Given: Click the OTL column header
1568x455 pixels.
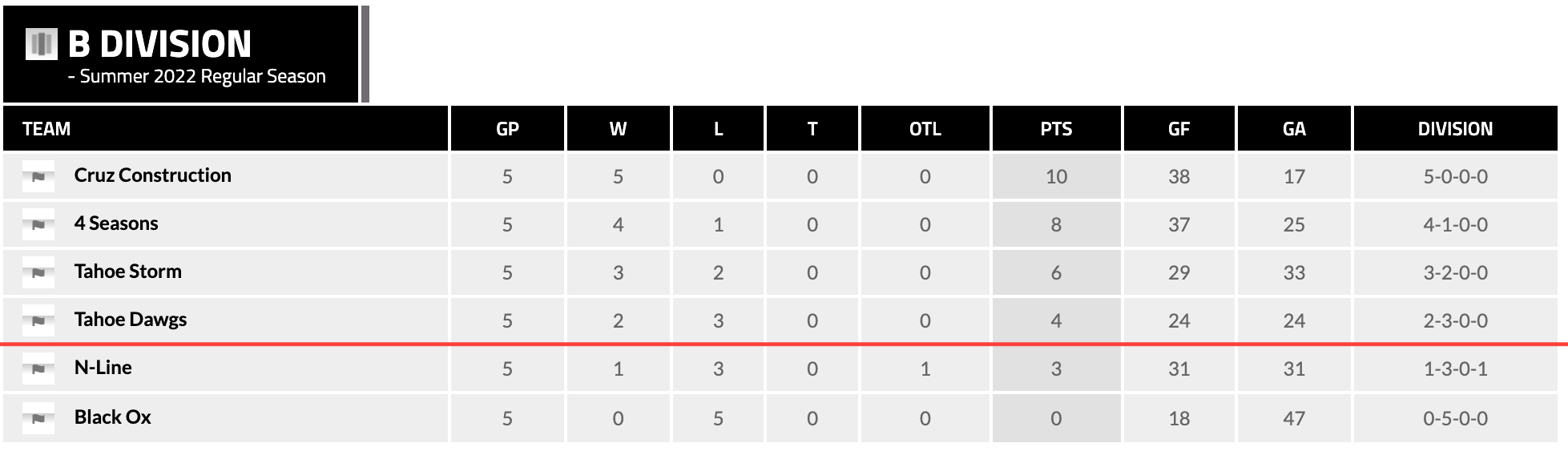Looking at the screenshot, I should 925,129.
